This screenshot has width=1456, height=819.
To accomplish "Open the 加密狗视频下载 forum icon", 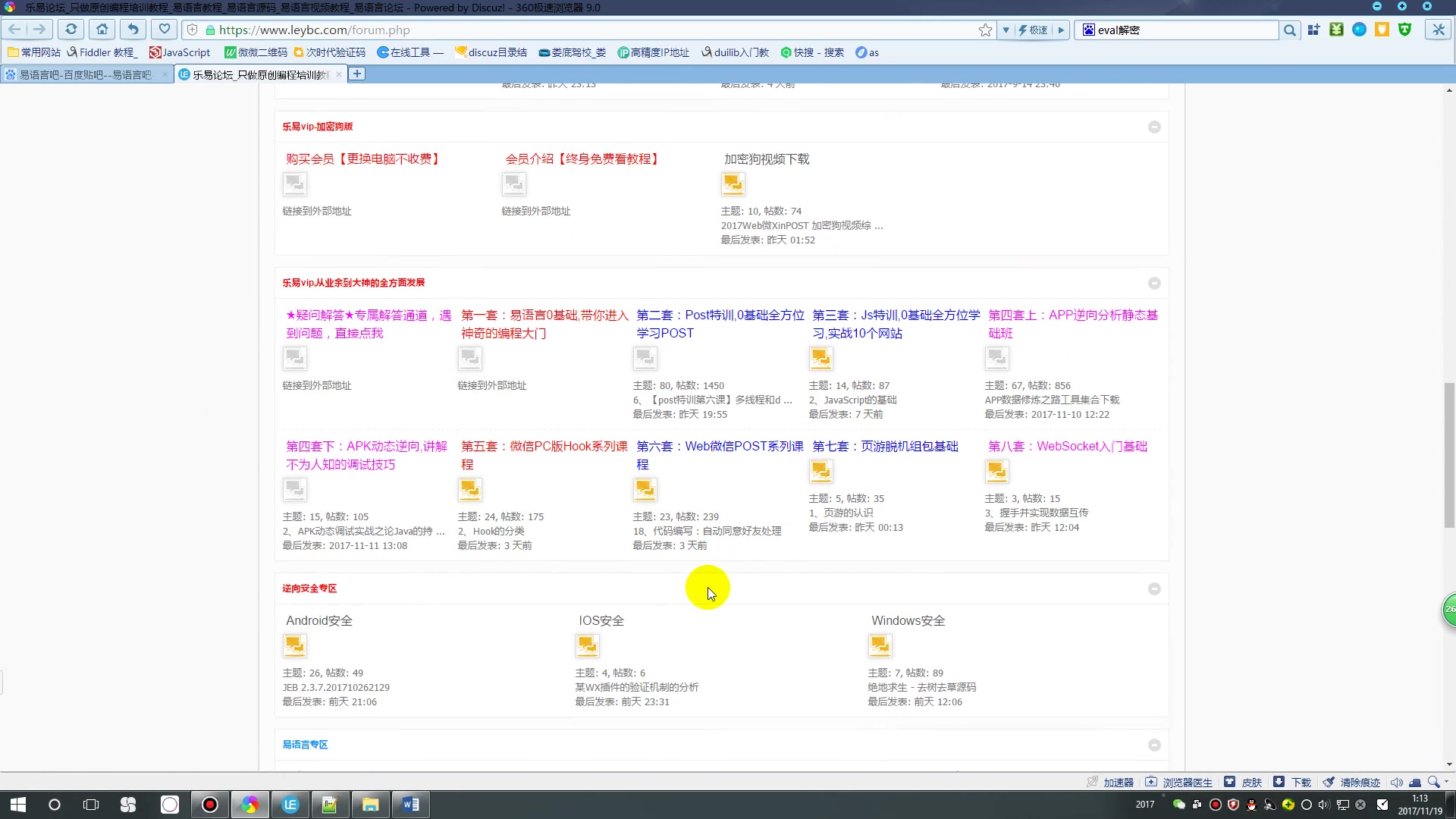I will (733, 184).
